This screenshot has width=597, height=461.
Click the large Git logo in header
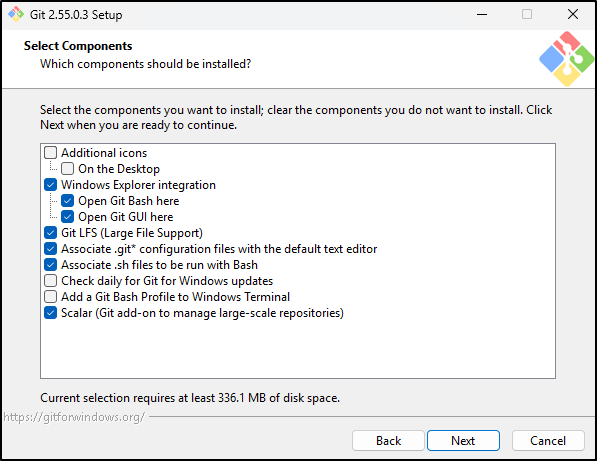tap(567, 59)
